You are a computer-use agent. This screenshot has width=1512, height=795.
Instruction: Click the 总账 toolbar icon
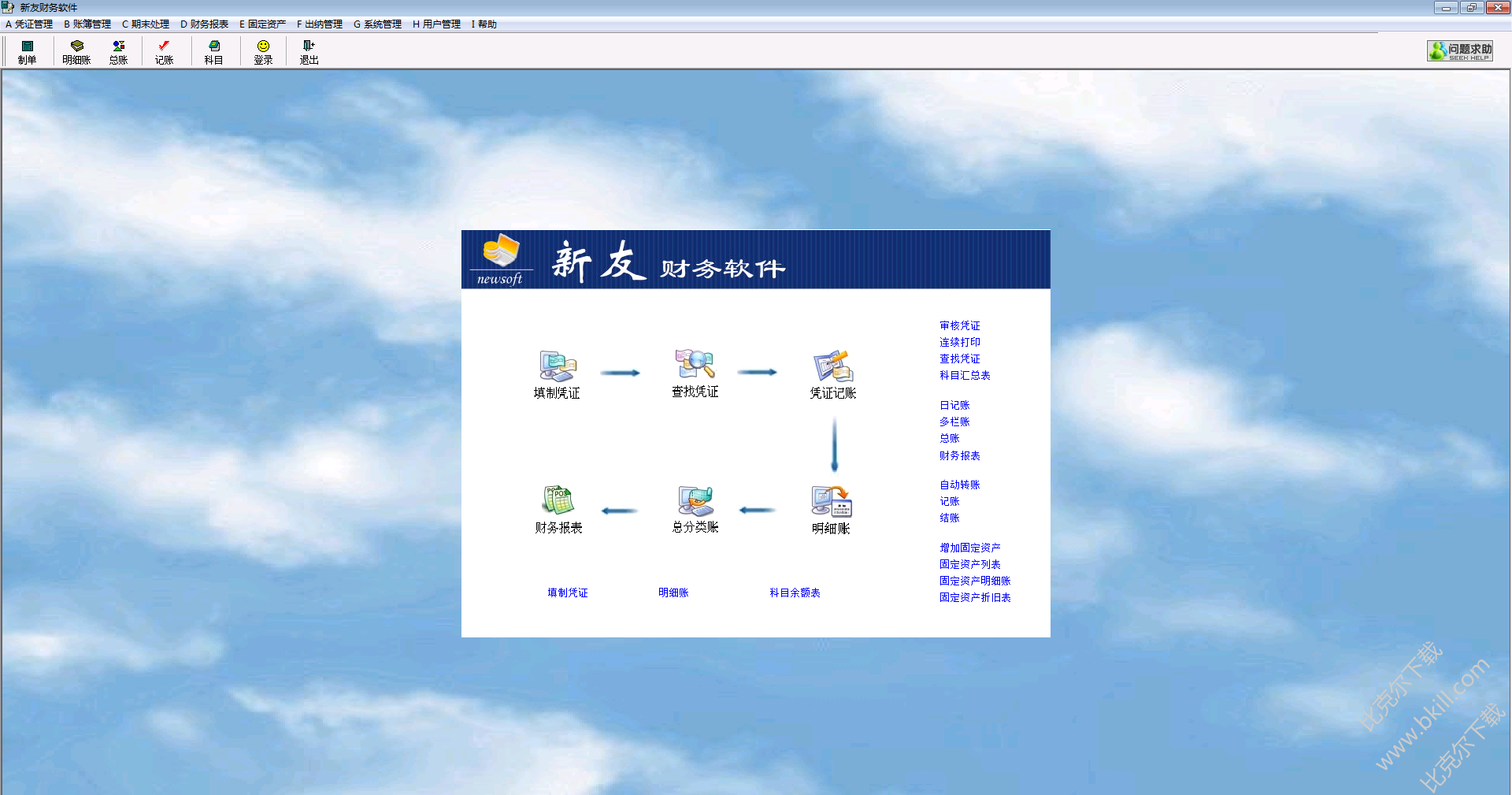click(118, 51)
